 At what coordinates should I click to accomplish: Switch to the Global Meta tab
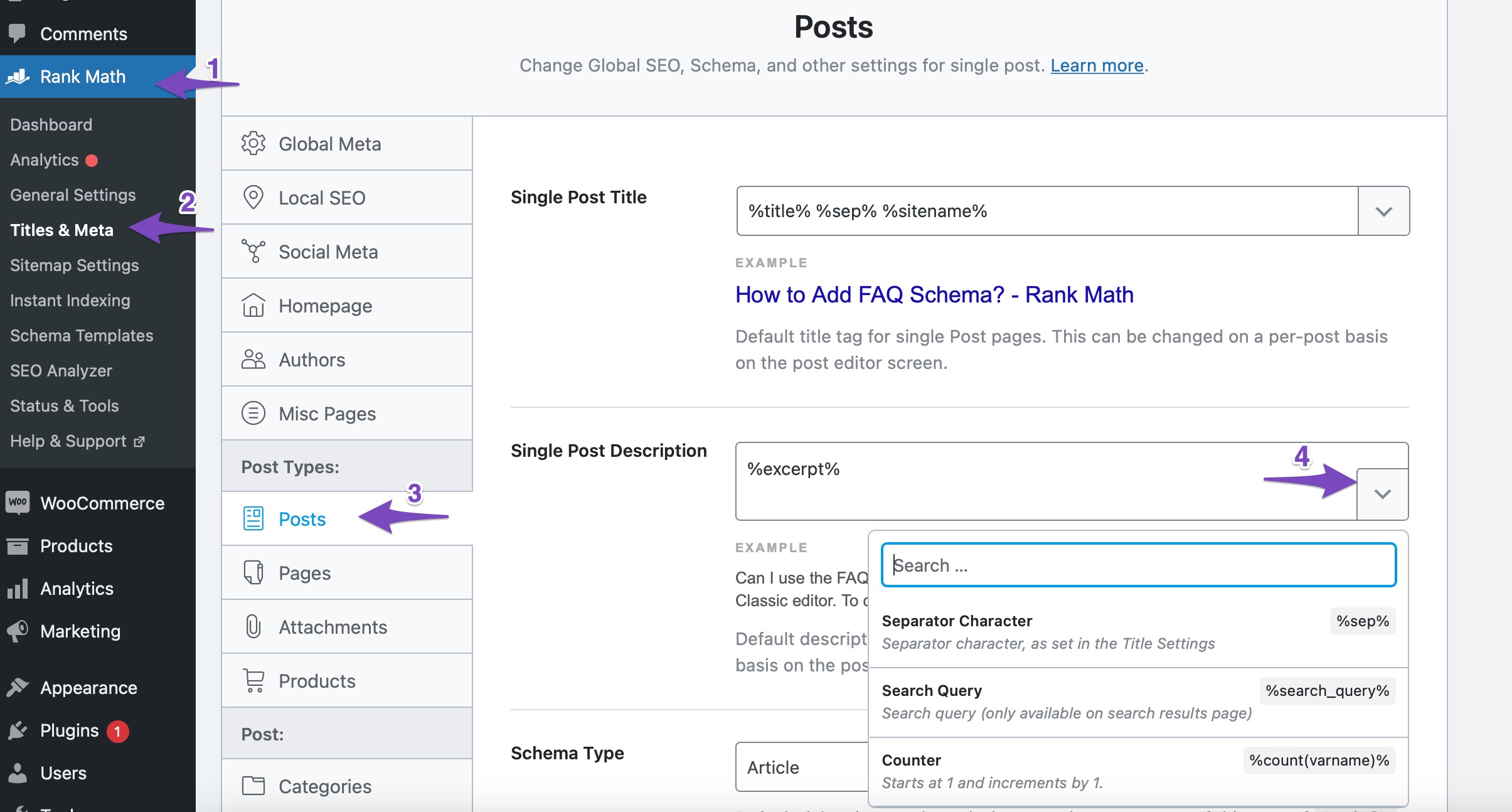pos(347,143)
